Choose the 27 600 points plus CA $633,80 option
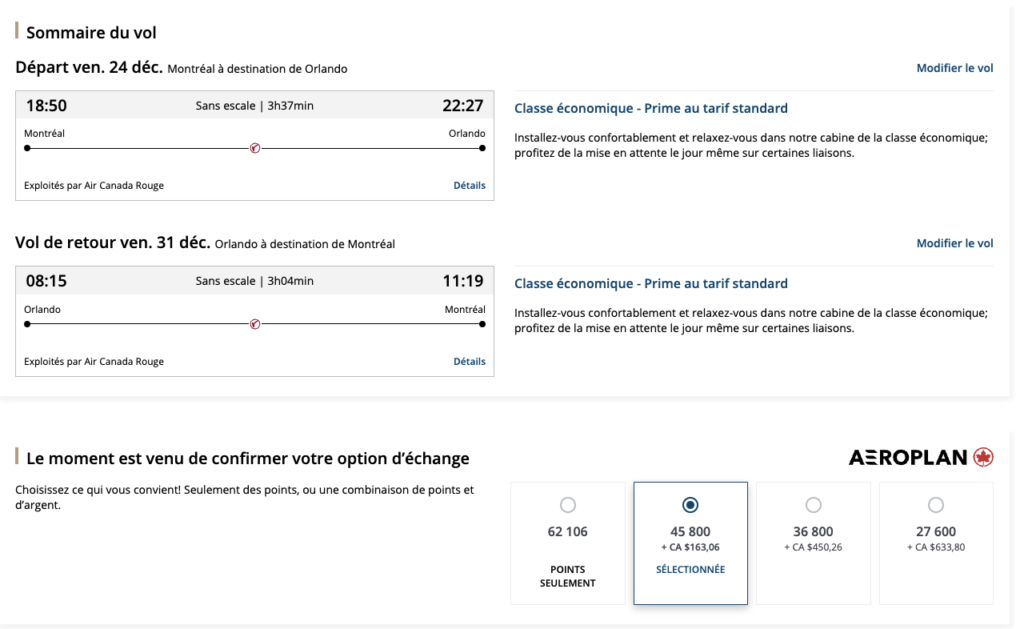 click(x=936, y=505)
